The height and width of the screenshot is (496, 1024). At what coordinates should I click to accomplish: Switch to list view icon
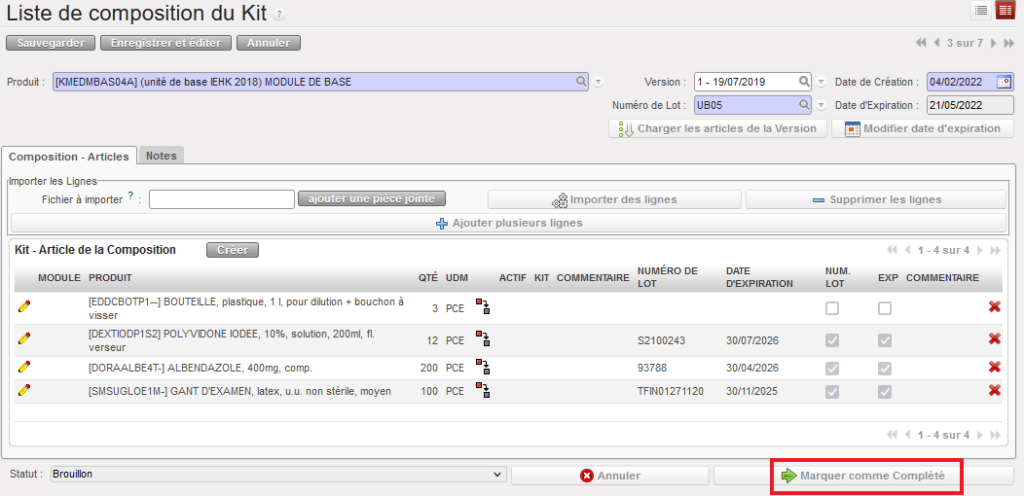[x=981, y=10]
